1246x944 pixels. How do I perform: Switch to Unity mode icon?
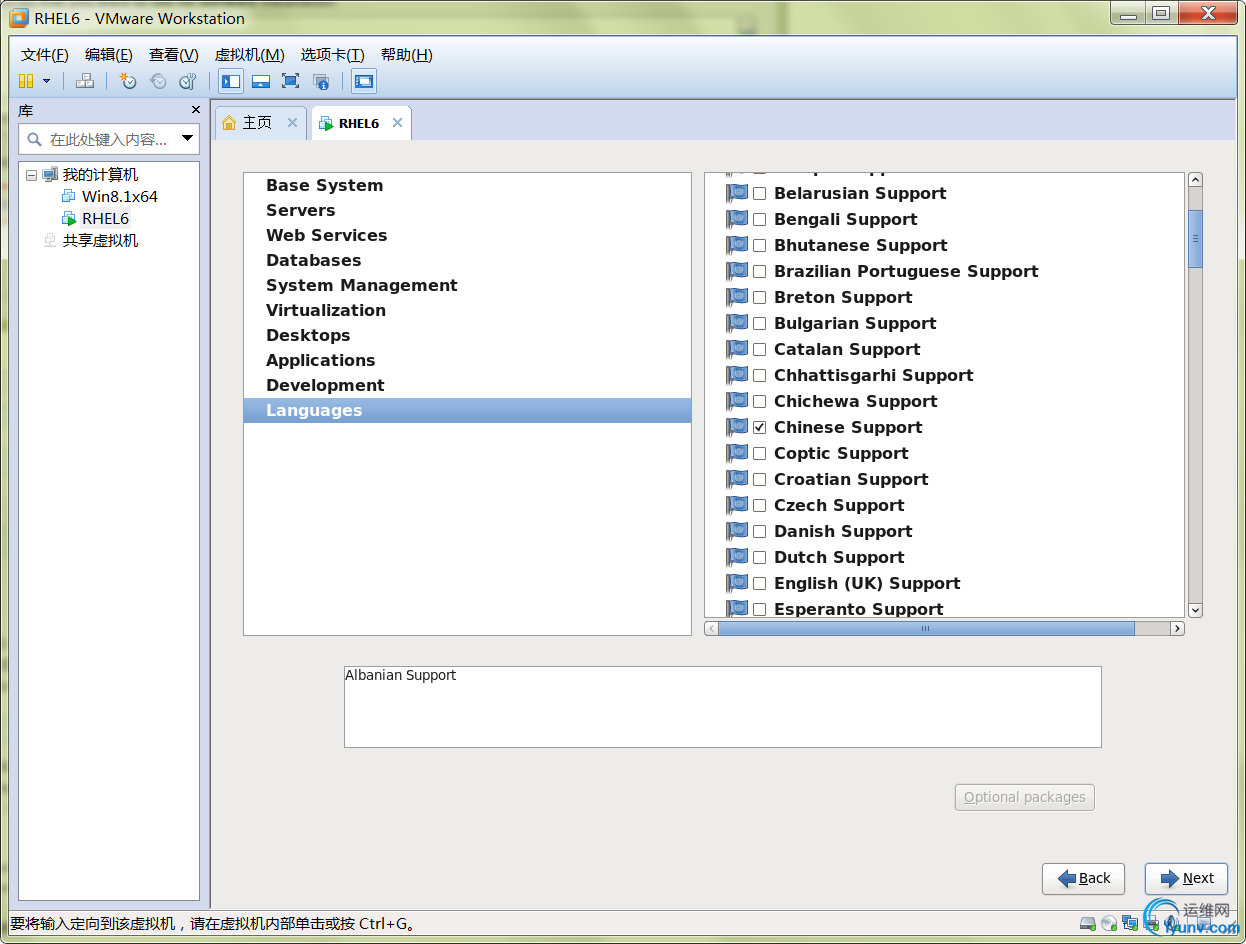coord(321,81)
